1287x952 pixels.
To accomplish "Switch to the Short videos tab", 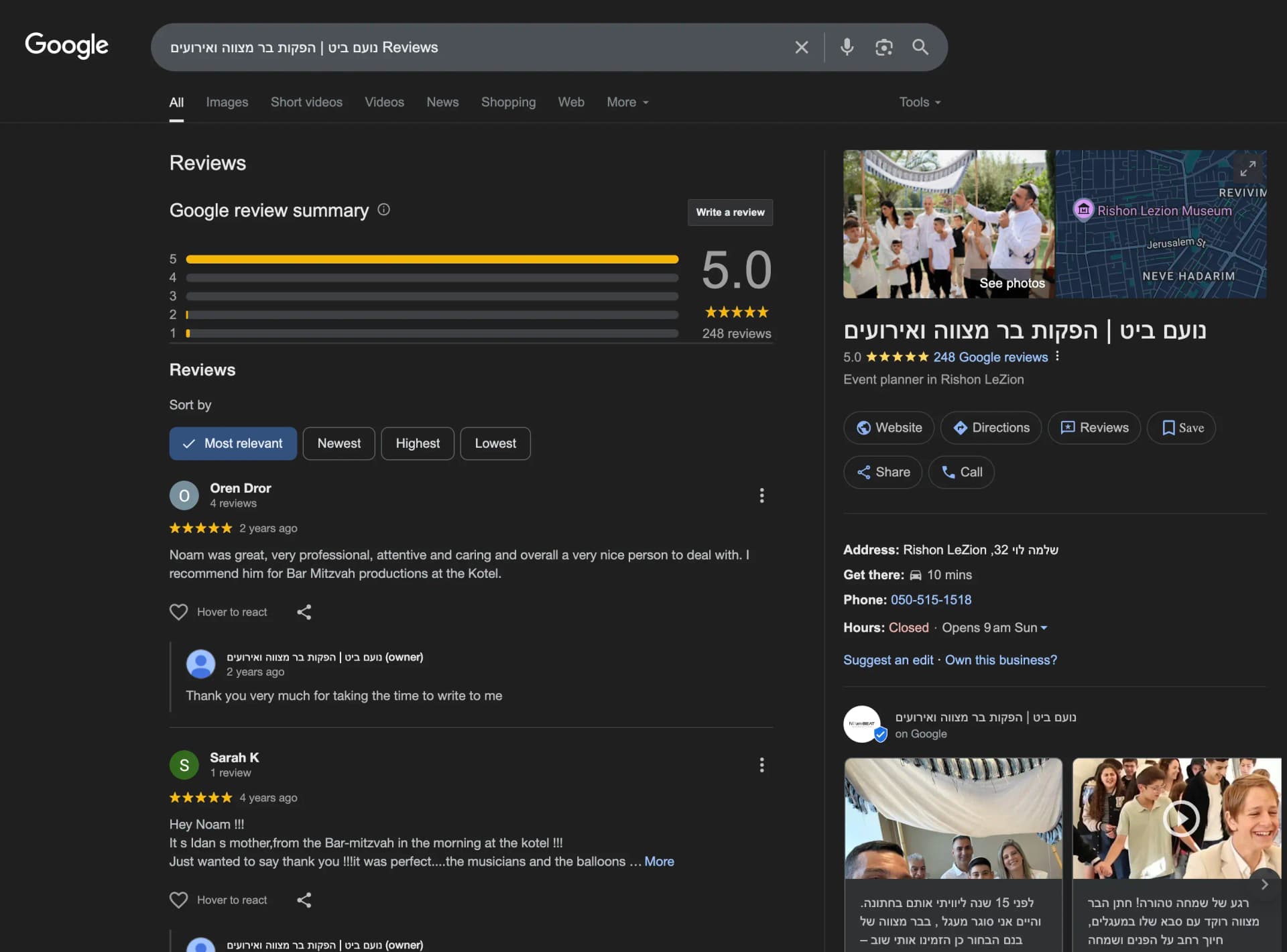I will pyautogui.click(x=306, y=102).
